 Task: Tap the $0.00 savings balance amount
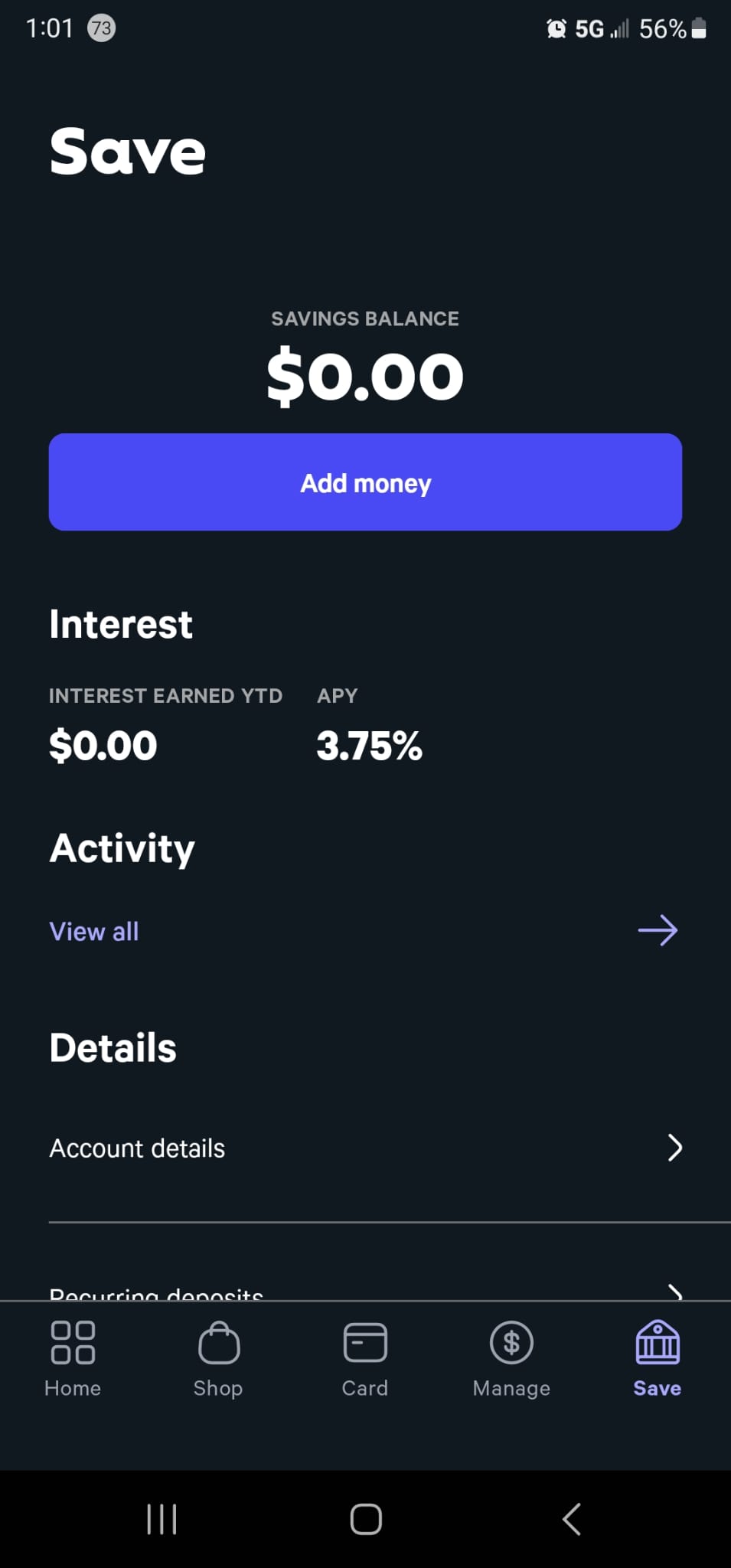[365, 376]
